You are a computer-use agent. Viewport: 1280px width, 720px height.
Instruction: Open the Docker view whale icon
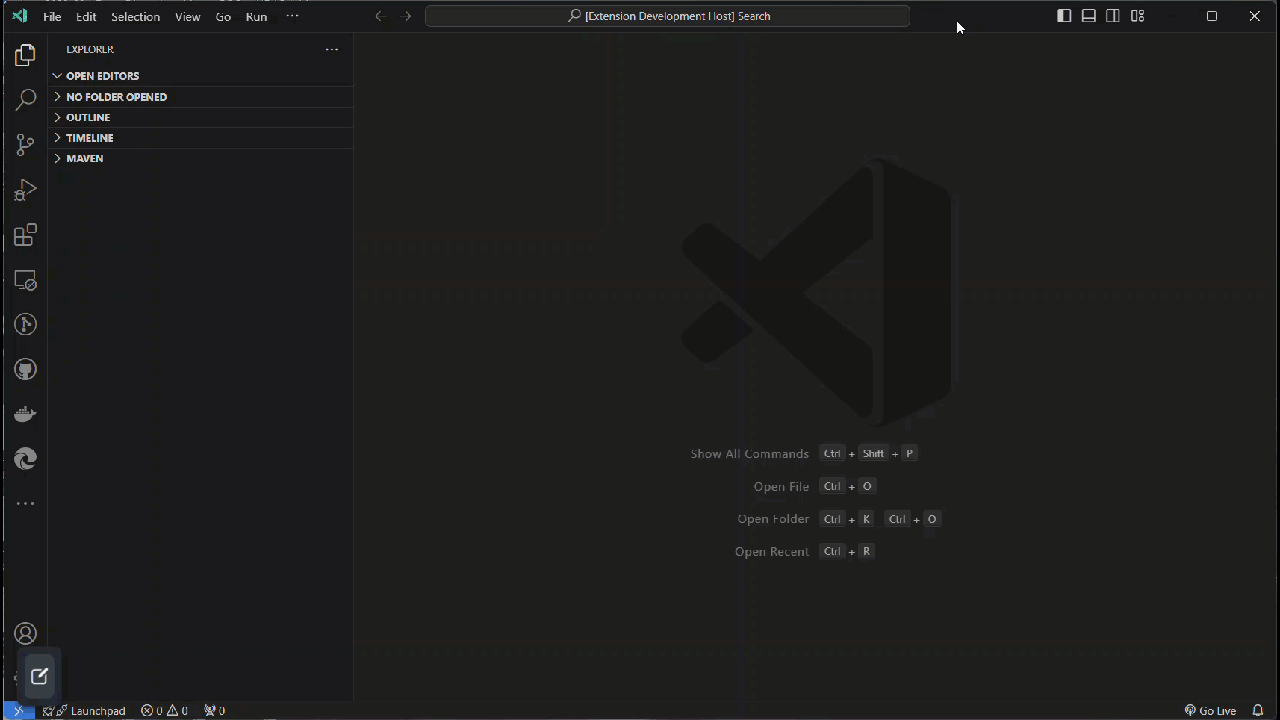tap(25, 414)
